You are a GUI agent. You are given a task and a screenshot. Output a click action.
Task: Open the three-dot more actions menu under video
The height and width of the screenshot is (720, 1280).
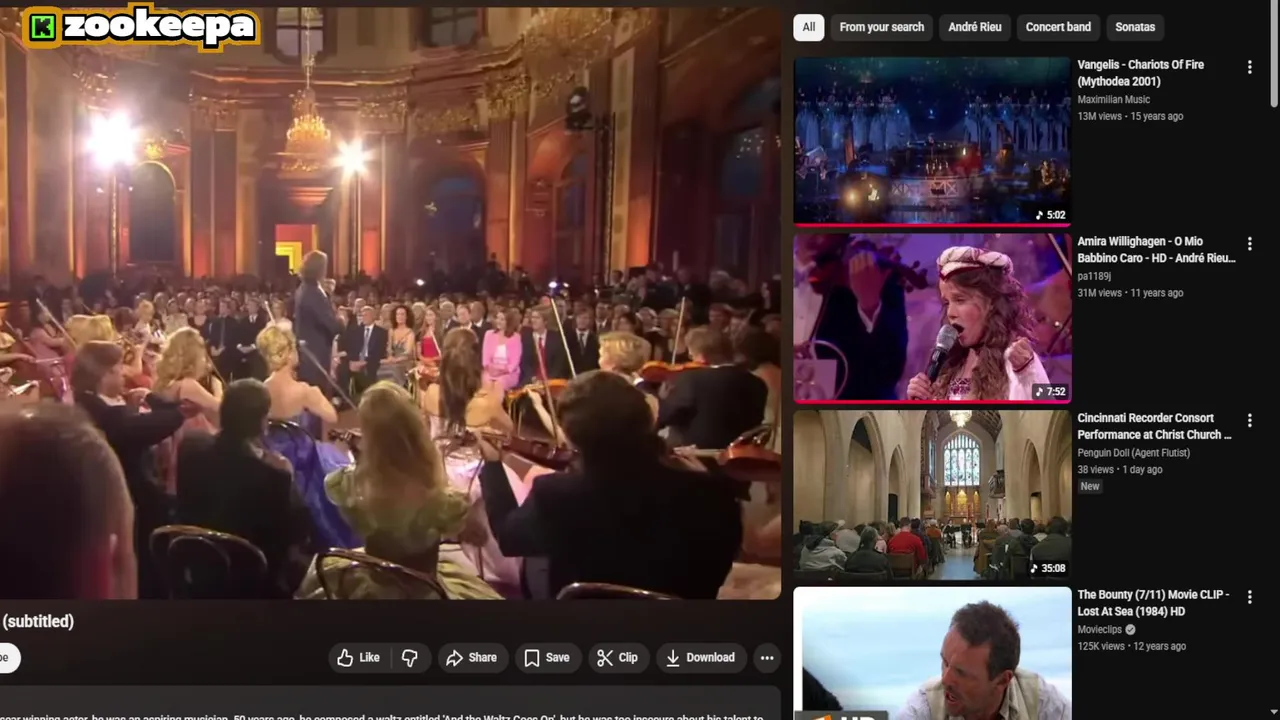point(767,657)
